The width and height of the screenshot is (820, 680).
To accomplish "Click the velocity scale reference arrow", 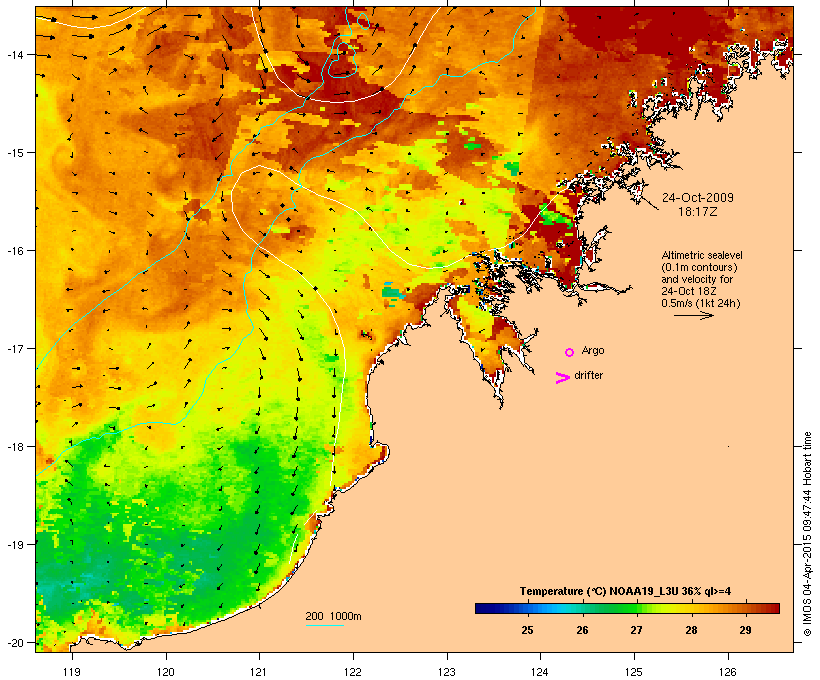I will click(693, 315).
